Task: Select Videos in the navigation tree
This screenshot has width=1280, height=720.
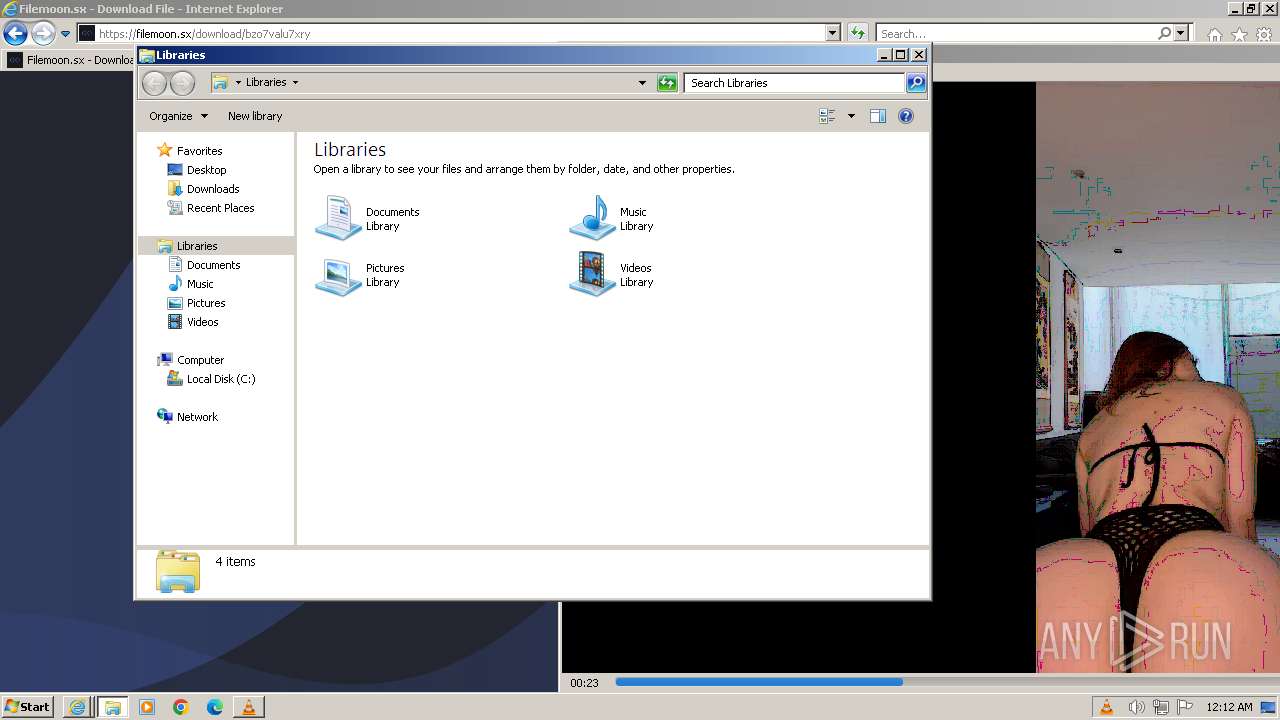Action: (x=202, y=322)
